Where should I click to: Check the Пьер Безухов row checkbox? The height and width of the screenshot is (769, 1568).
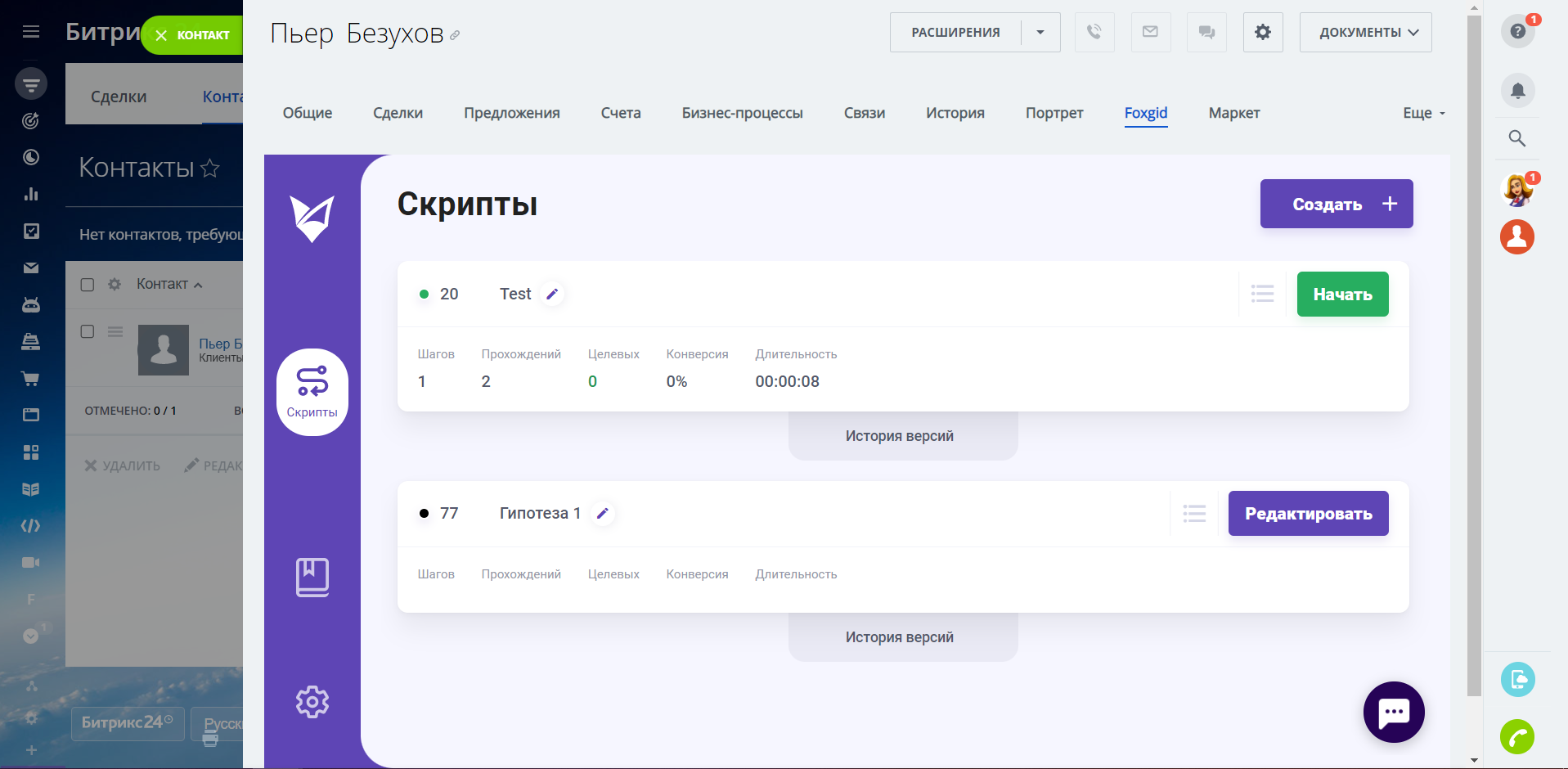coord(88,331)
